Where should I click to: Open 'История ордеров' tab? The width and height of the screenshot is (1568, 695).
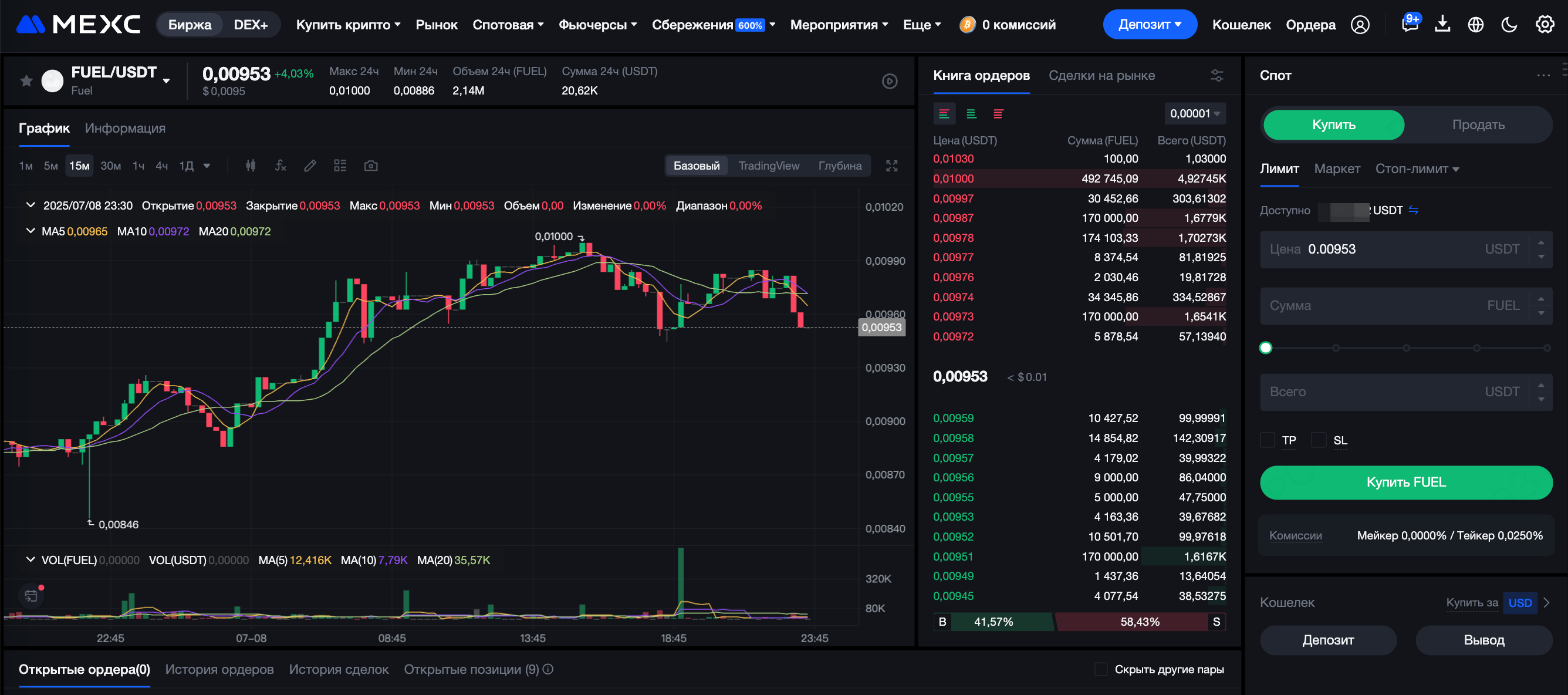click(x=219, y=669)
